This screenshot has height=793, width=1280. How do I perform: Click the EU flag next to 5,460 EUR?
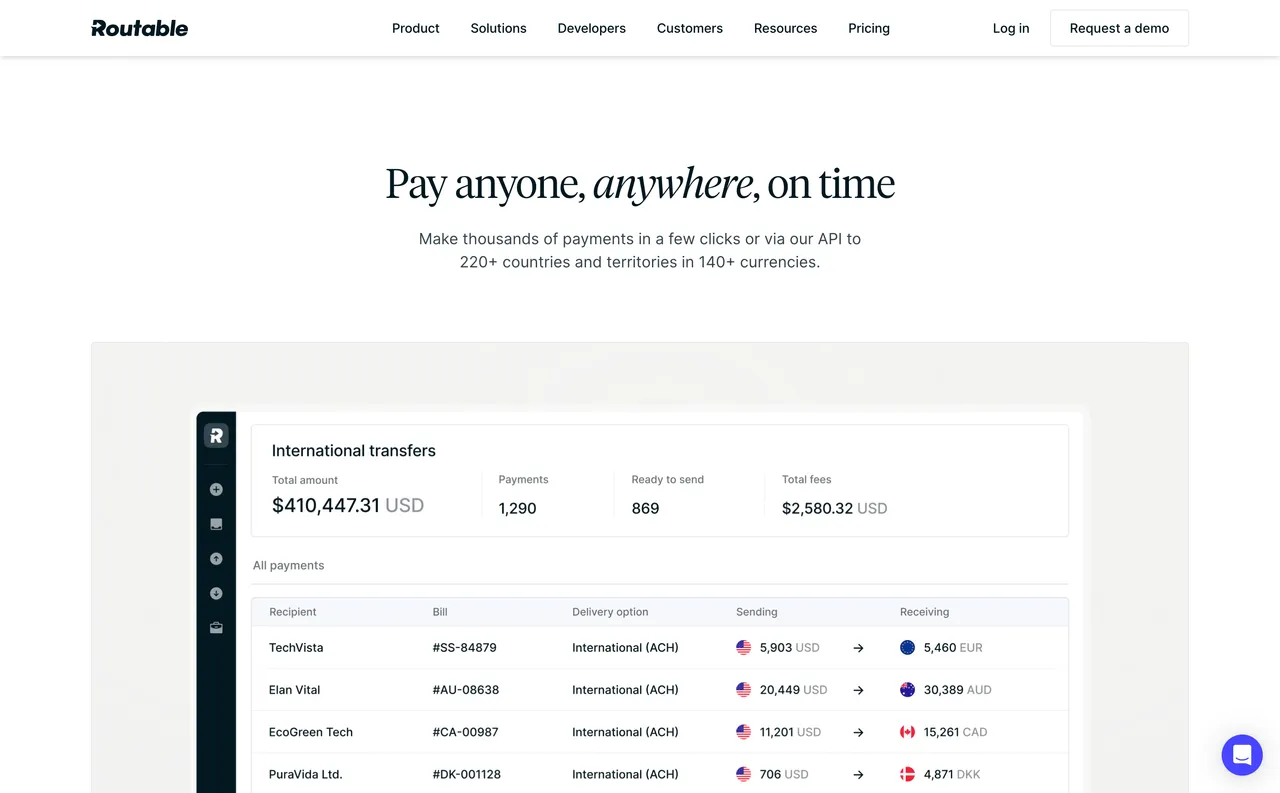tap(907, 647)
